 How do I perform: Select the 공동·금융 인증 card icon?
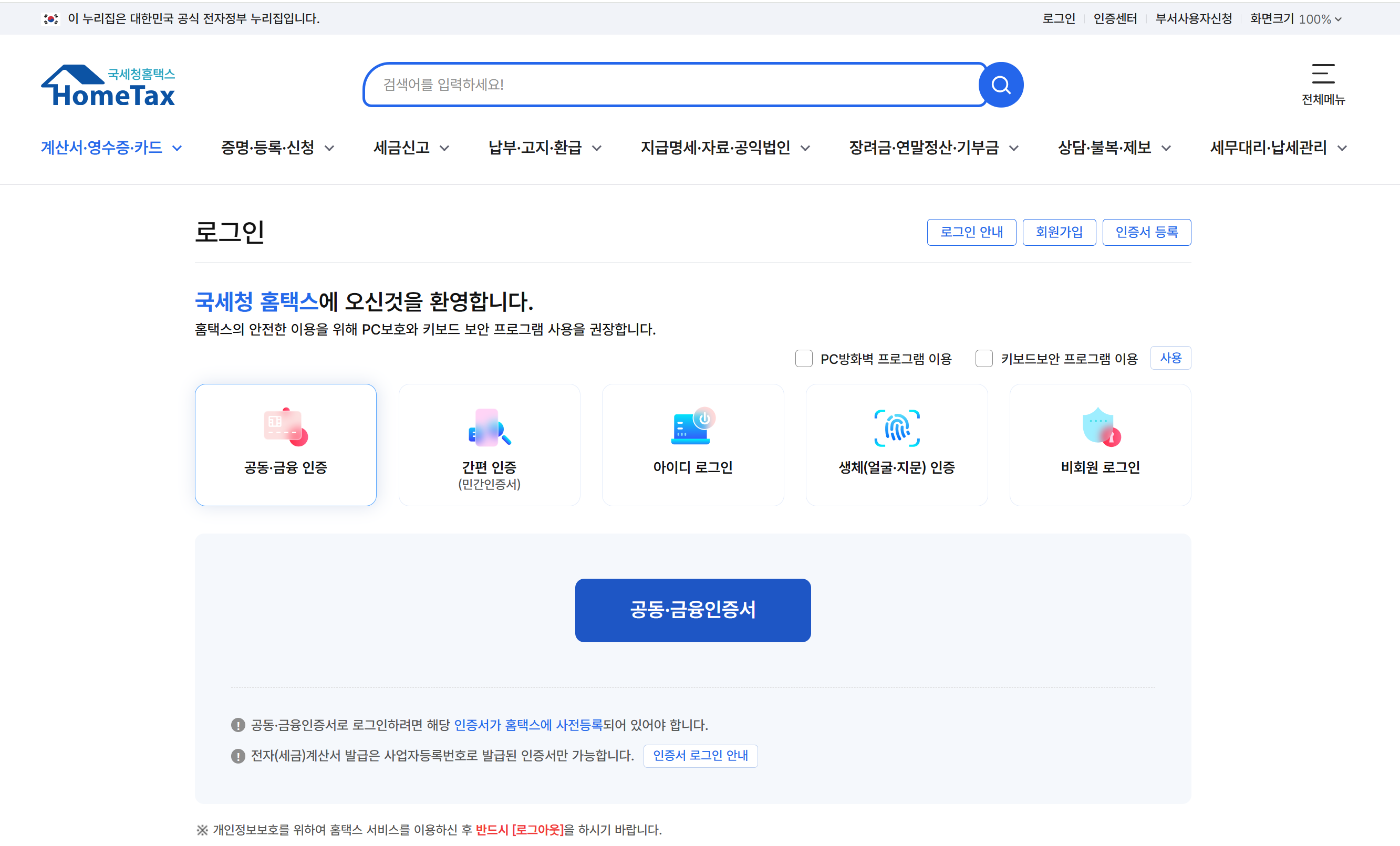[x=286, y=427]
